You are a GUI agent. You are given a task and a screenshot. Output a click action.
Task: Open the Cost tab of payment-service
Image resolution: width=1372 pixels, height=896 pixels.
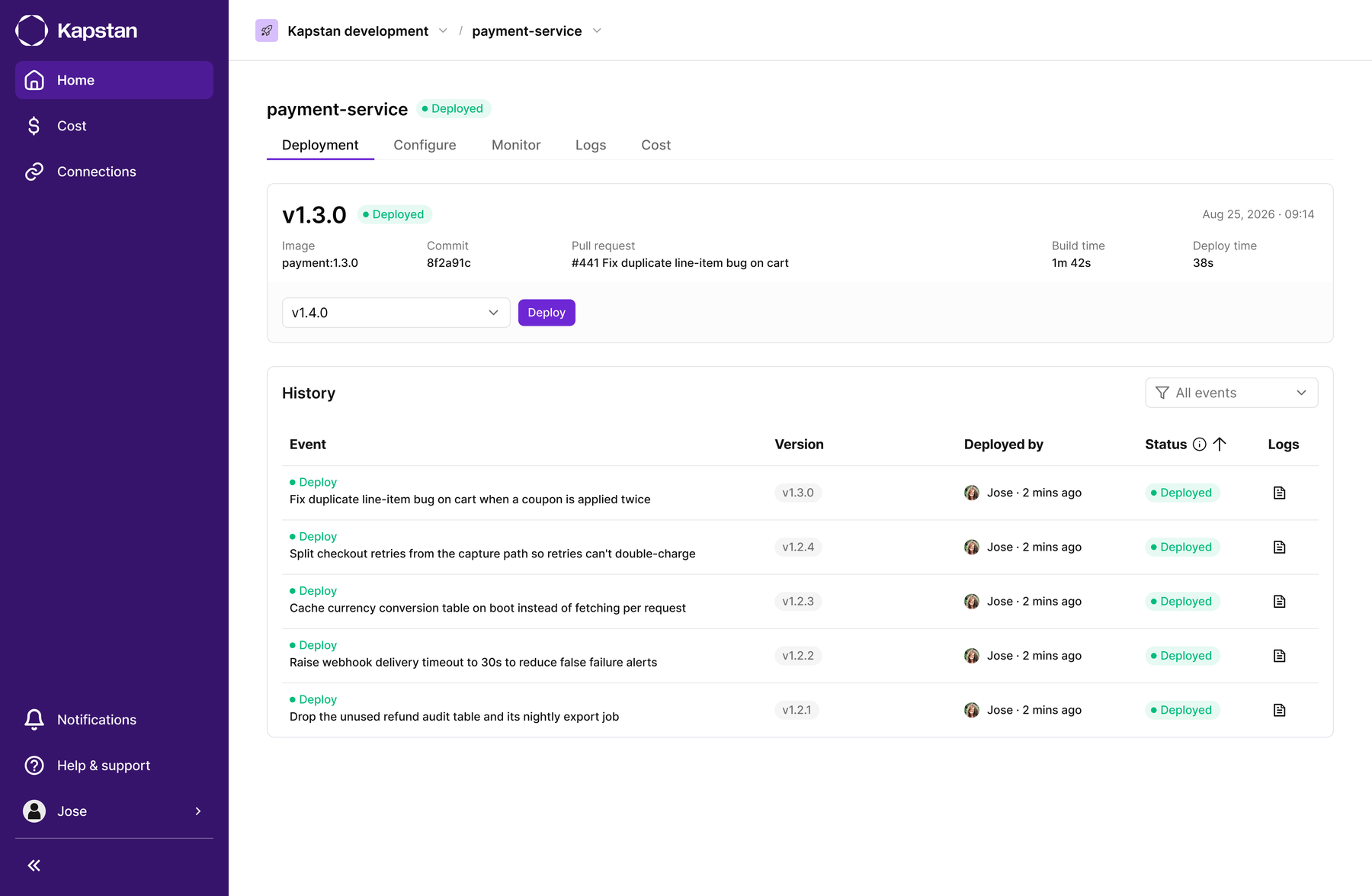pos(656,145)
